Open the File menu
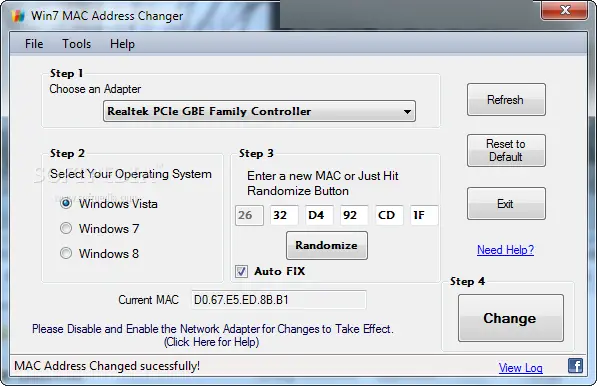Screen dimensions: 597x386 tap(34, 44)
